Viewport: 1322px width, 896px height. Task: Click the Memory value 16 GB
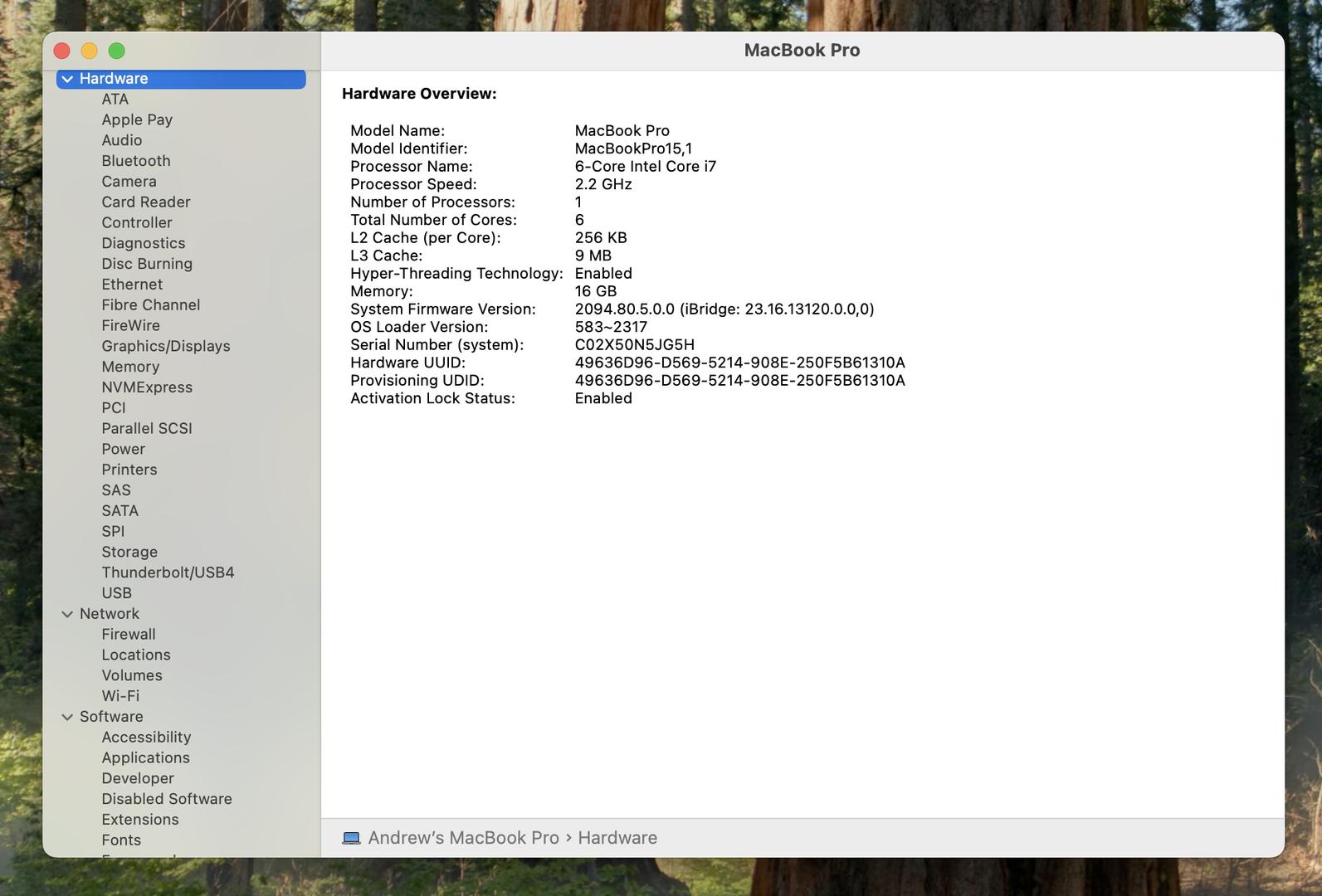[596, 291]
